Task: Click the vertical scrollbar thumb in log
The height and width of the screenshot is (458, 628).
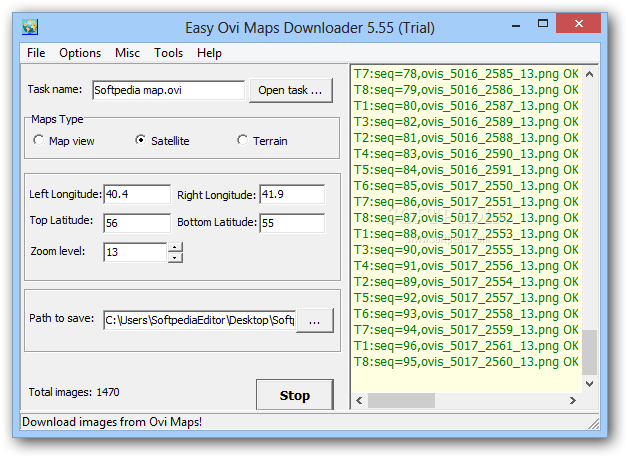Action: pos(590,352)
